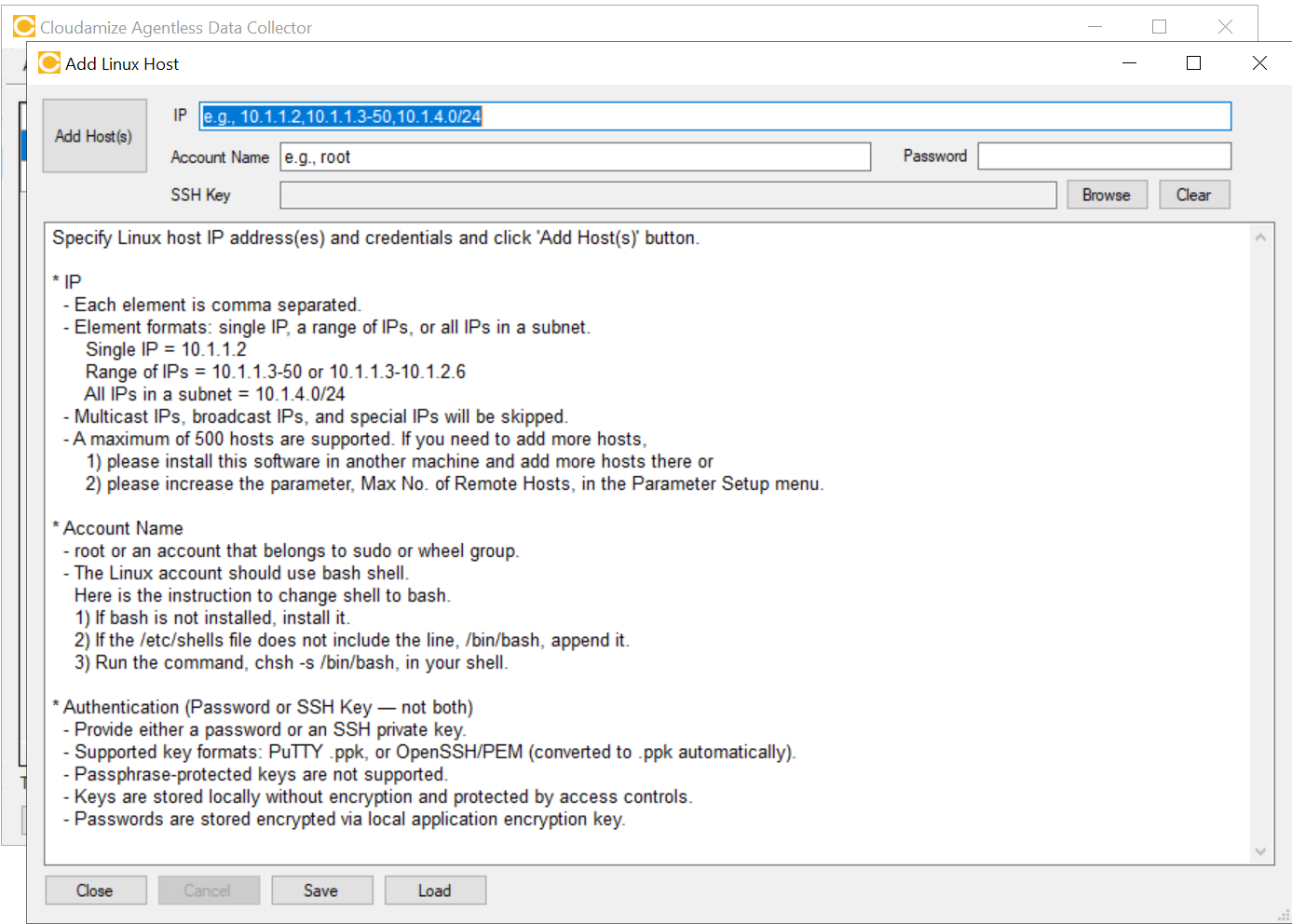Viewport: 1292px width, 924px height.
Task: Click the 'chsh -s /bin/bash' instruction line
Action: tap(292, 662)
